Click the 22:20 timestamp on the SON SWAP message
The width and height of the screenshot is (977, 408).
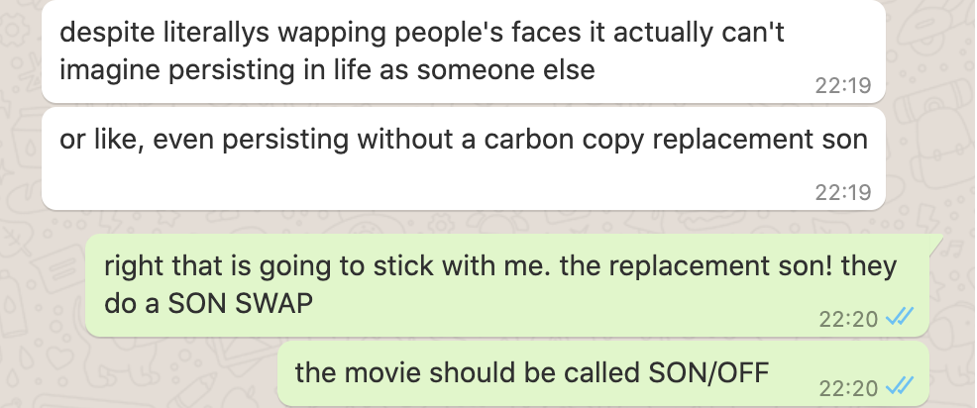coord(848,319)
